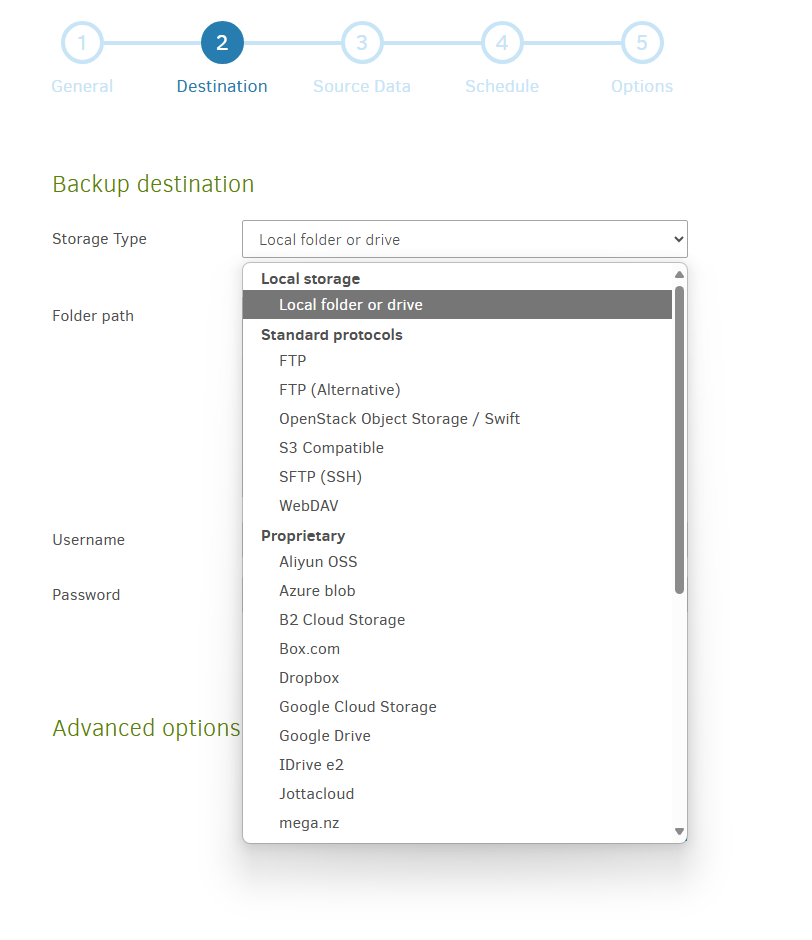Go to step 1 General in the wizard
Screen dimensions: 812x940
click(82, 43)
